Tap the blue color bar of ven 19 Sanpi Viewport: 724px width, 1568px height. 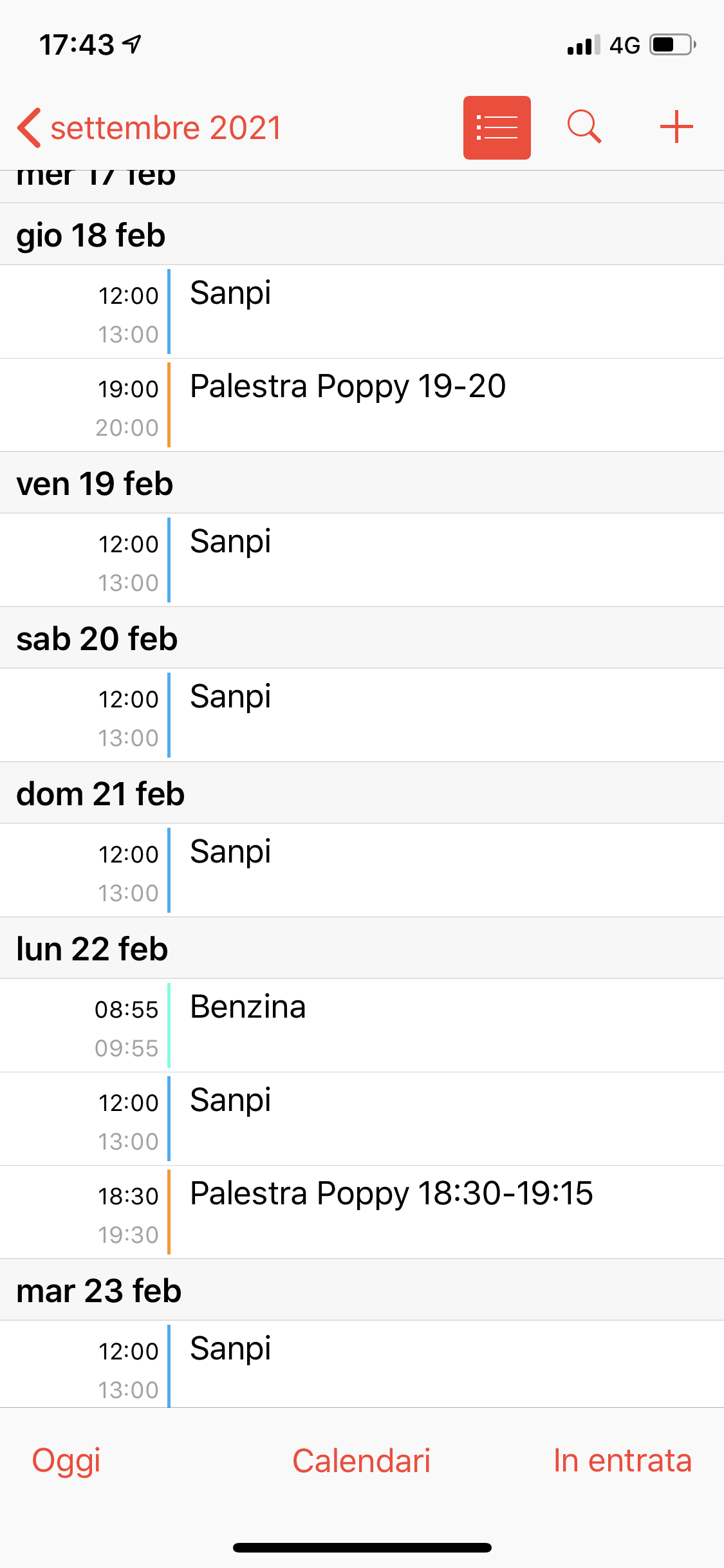click(169, 559)
